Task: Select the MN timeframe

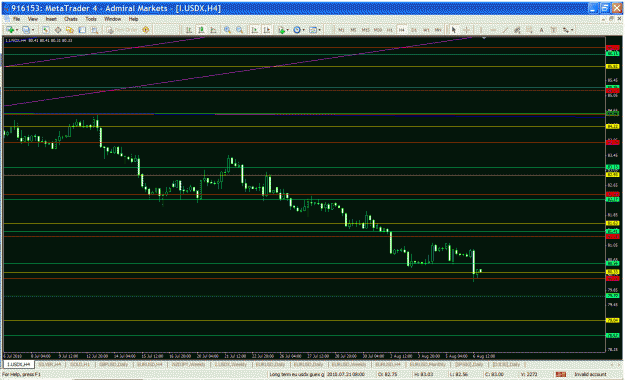Action: [438, 30]
